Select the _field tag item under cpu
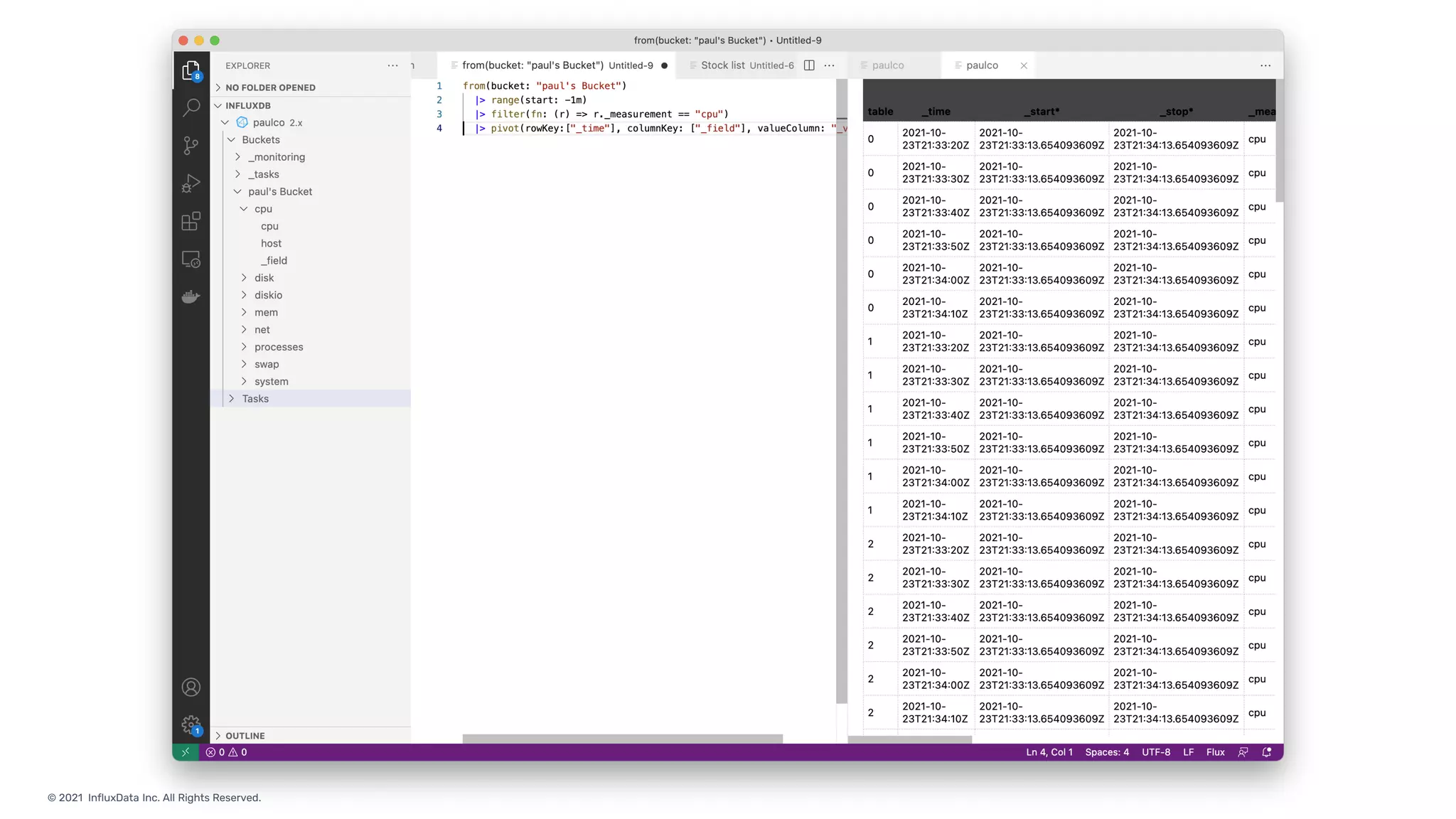 tap(274, 261)
